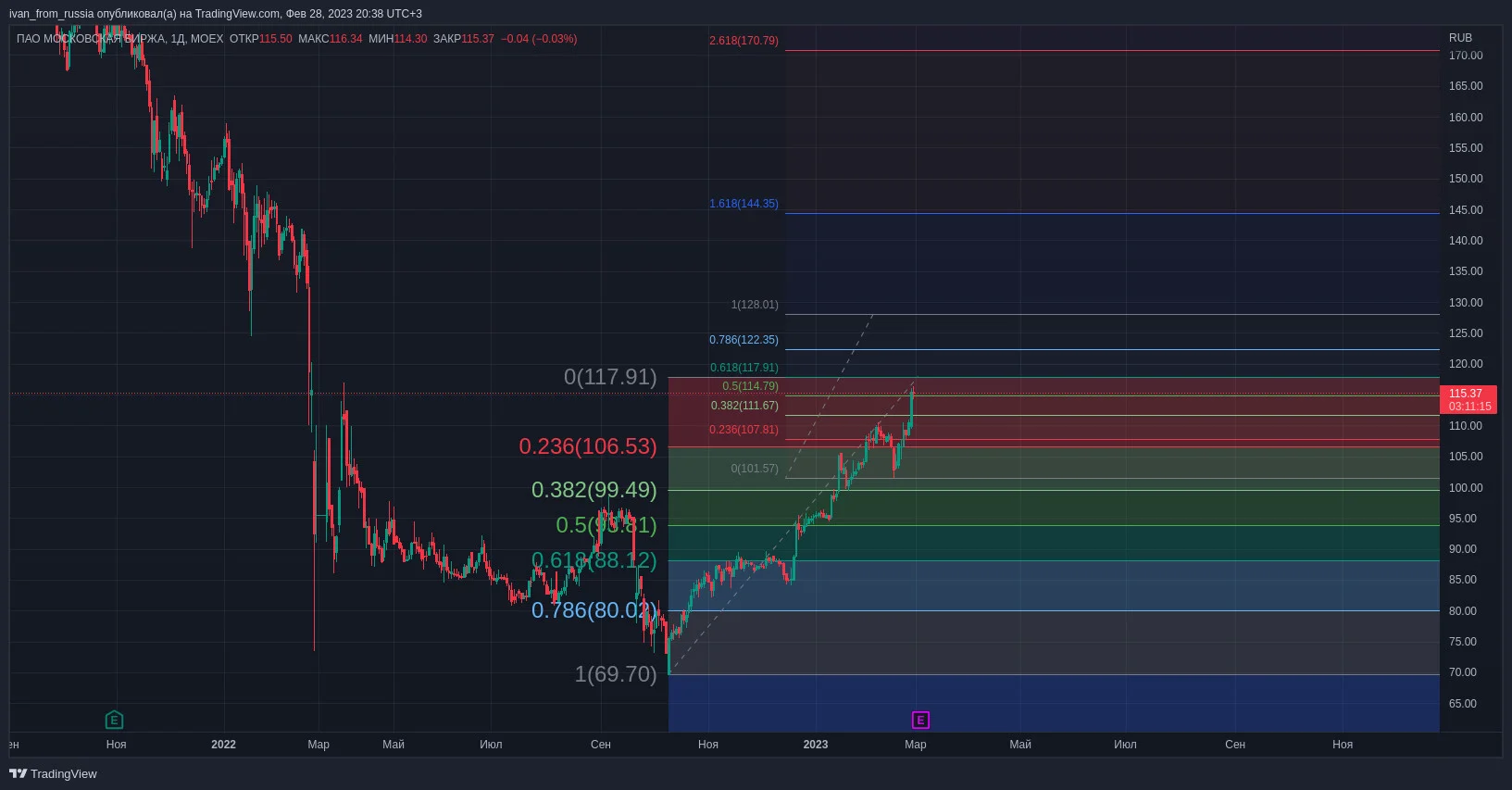
Task: Click the 100.00 price axis label
Action: pos(1466,488)
